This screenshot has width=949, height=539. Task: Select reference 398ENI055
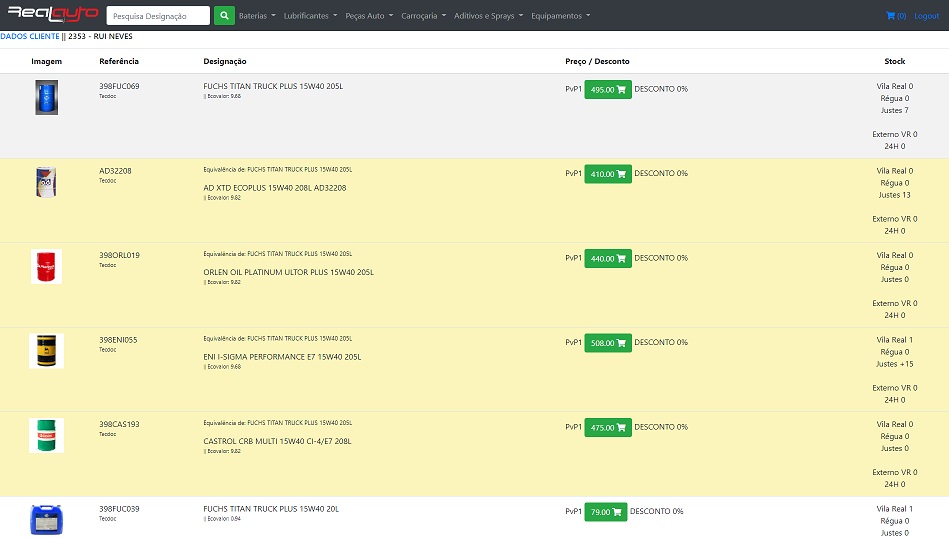(118, 340)
